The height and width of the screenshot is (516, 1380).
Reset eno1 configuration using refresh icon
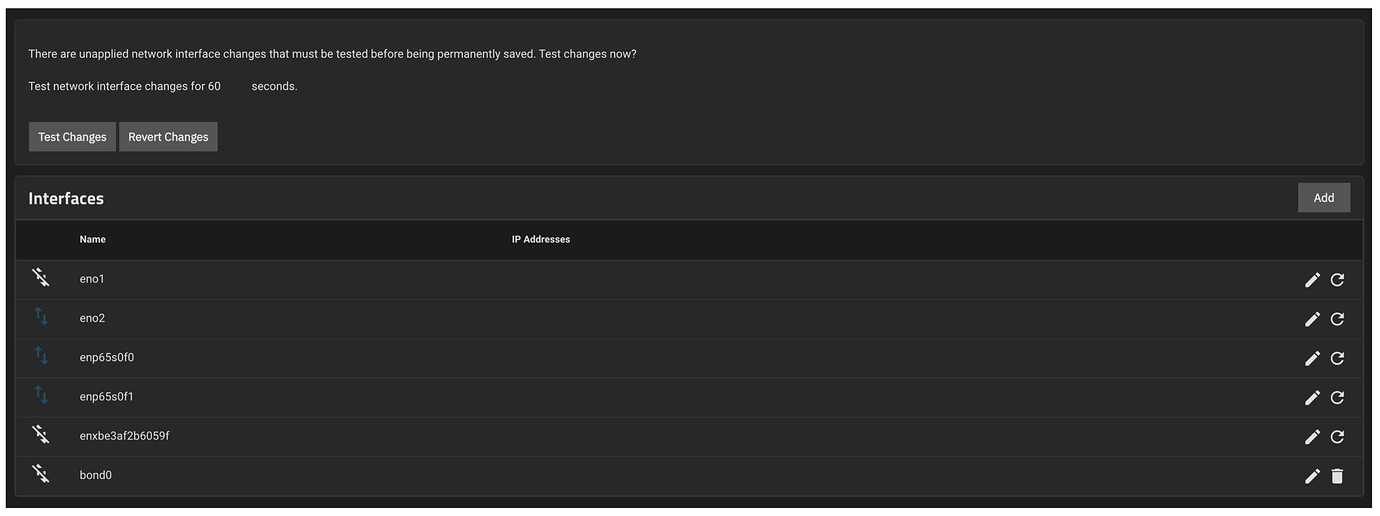(1337, 280)
